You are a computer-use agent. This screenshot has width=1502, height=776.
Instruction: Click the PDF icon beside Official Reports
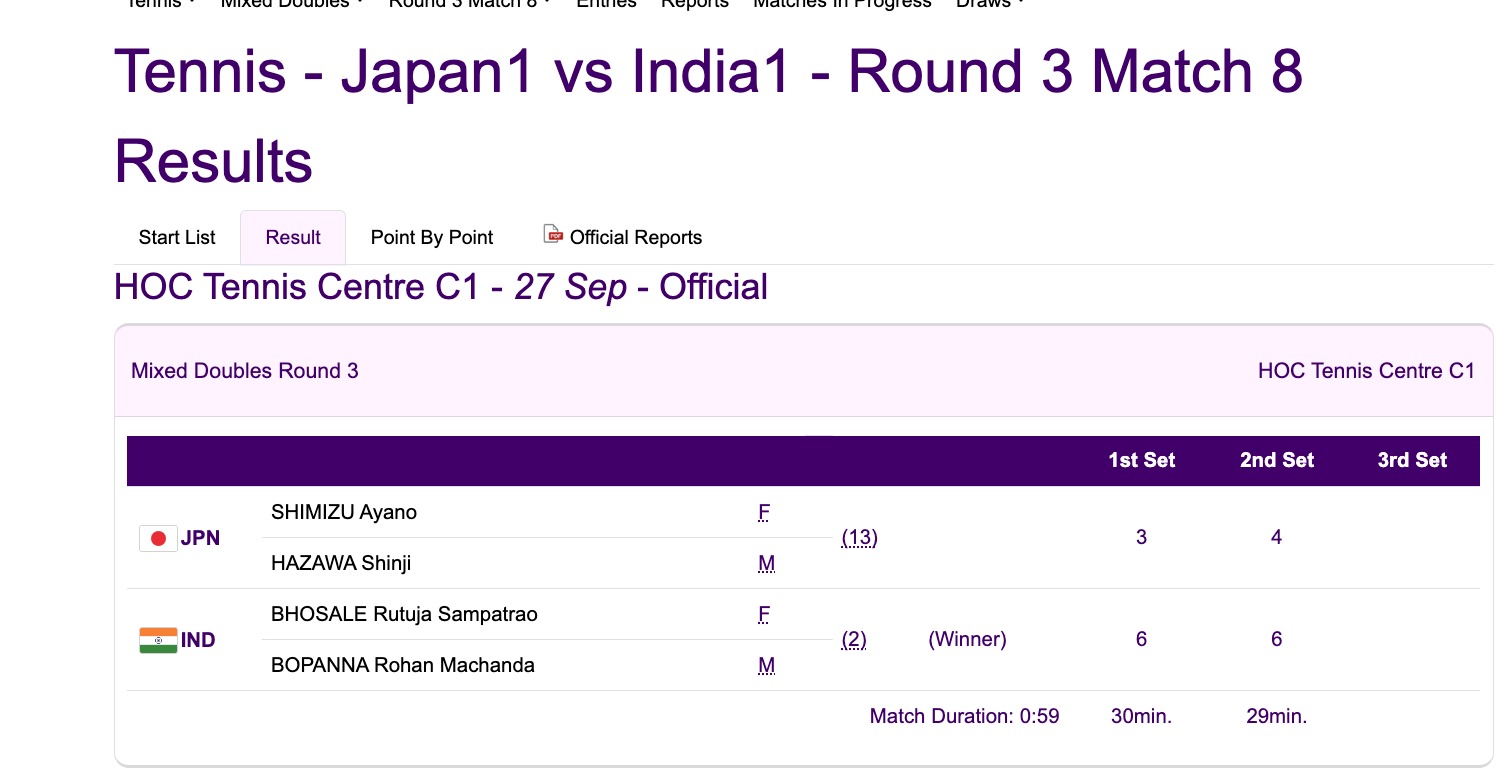(553, 234)
